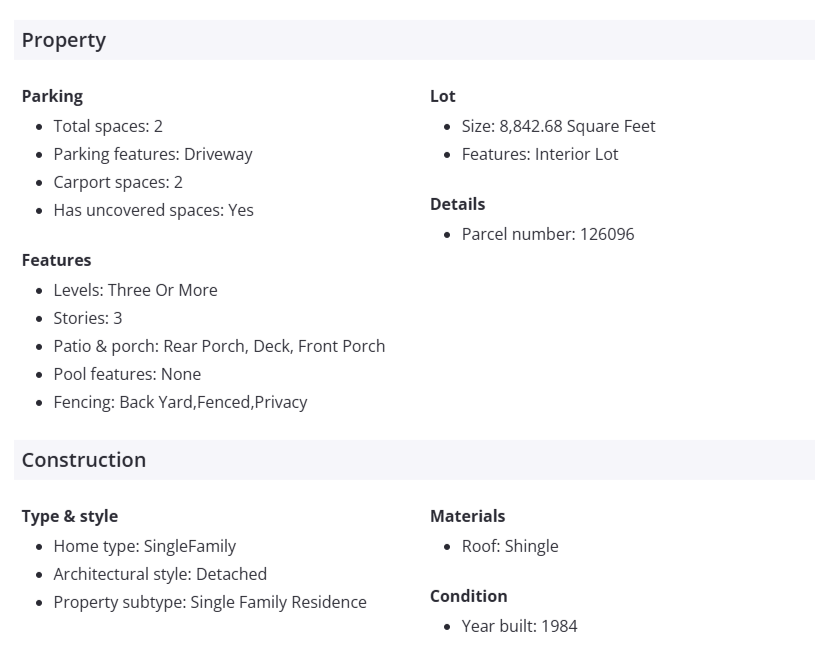Select Home type: SingleFamily item
This screenshot has width=822, height=648.
[145, 546]
